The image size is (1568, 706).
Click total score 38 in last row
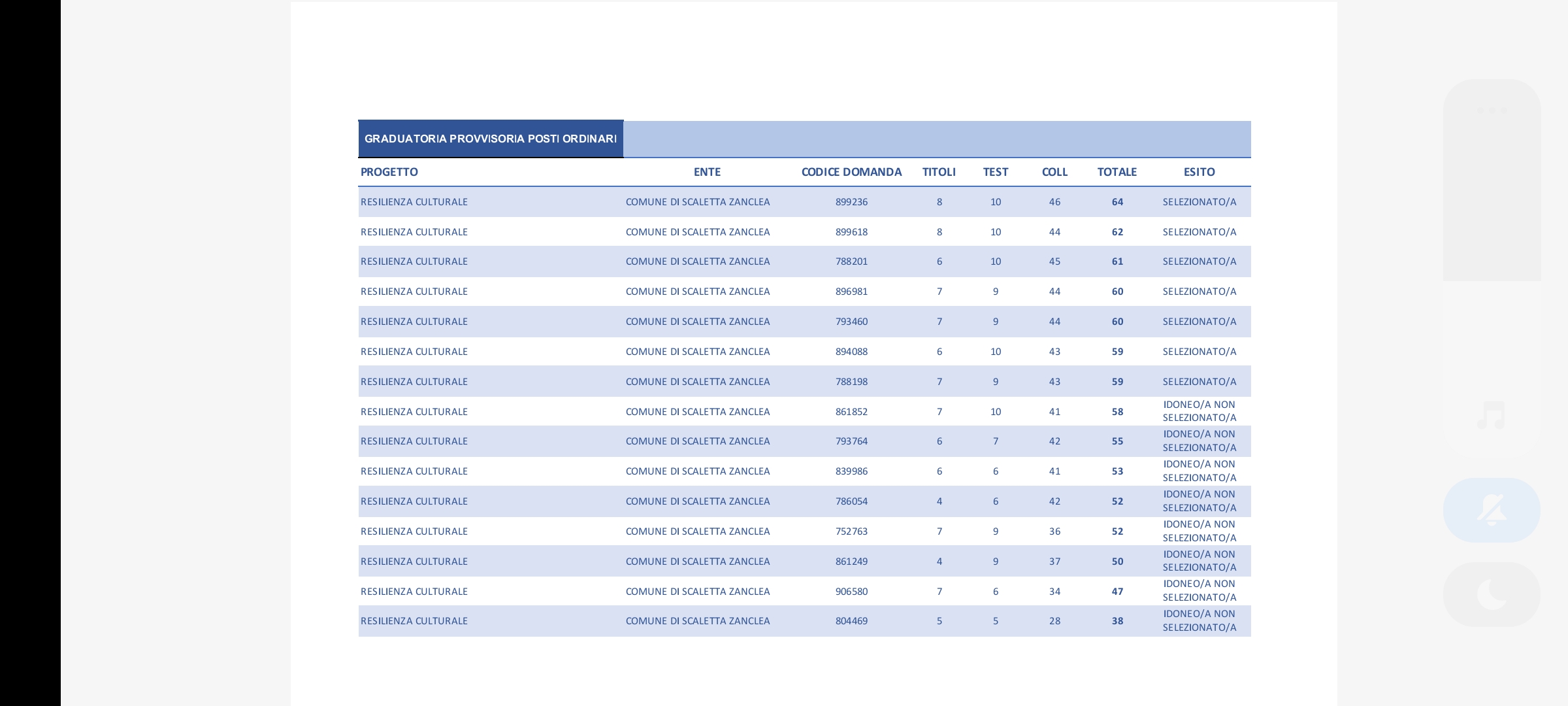tap(1117, 621)
